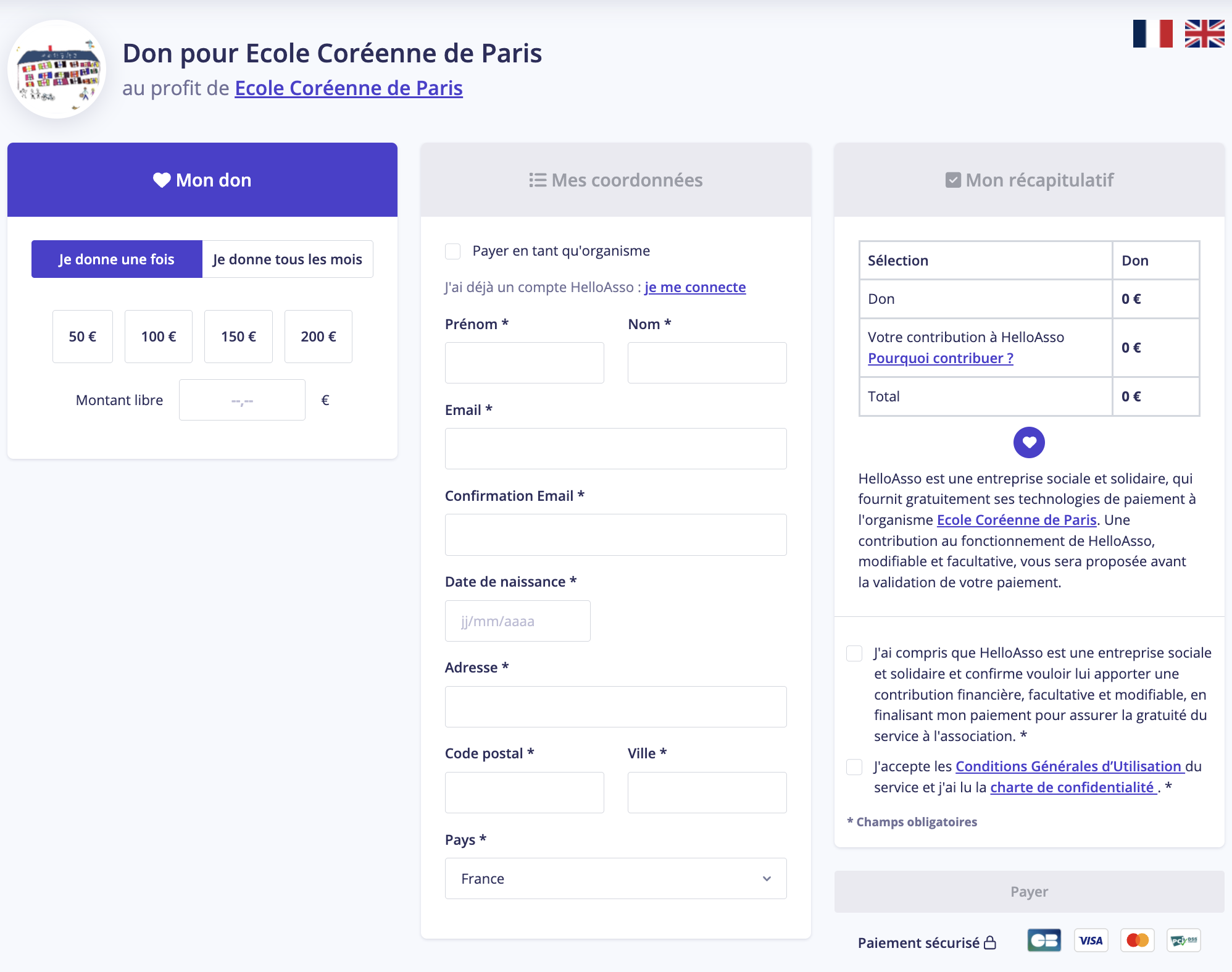Focus the Email input field
The width and height of the screenshot is (1232, 972).
tap(616, 448)
